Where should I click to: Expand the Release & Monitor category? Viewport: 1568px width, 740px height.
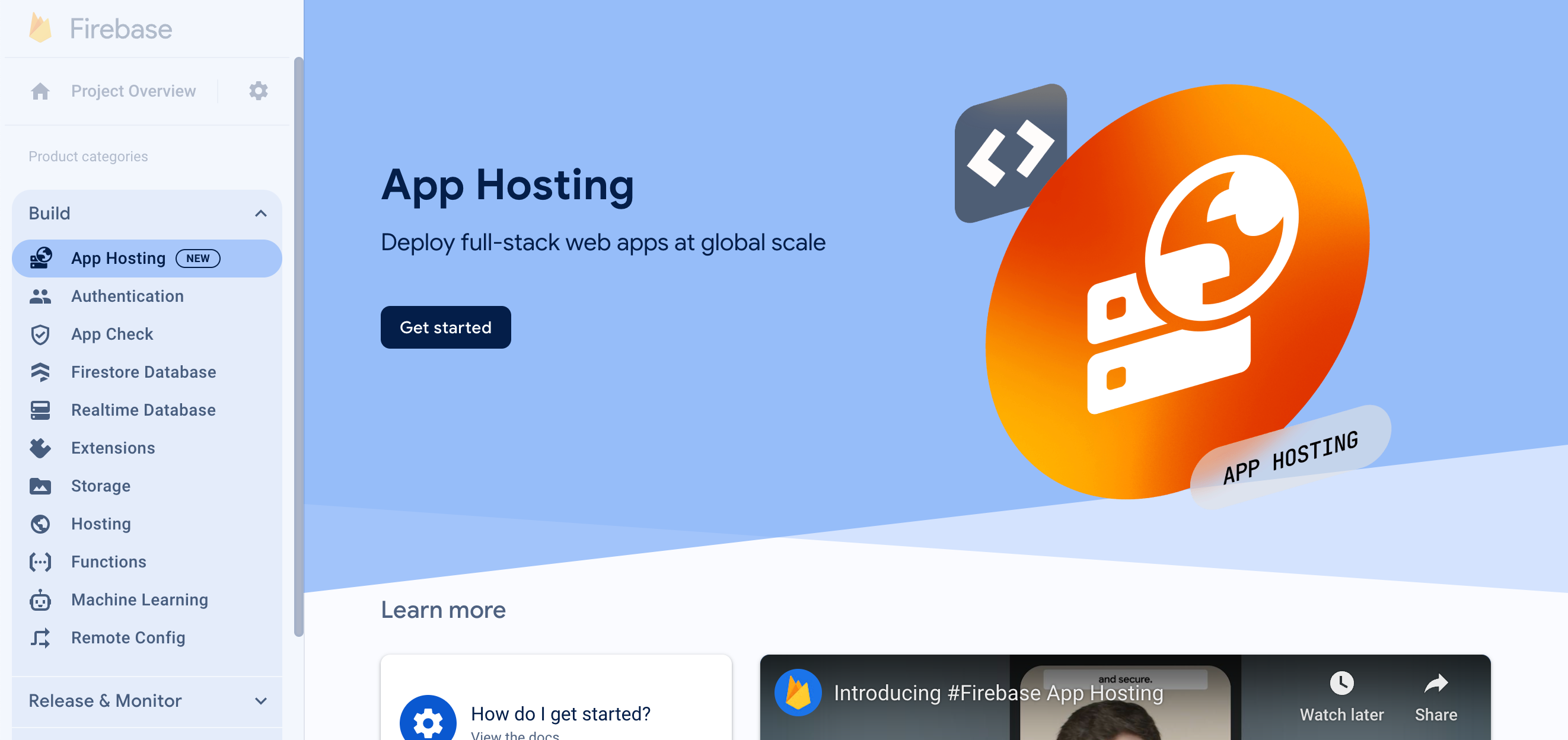[x=151, y=701]
